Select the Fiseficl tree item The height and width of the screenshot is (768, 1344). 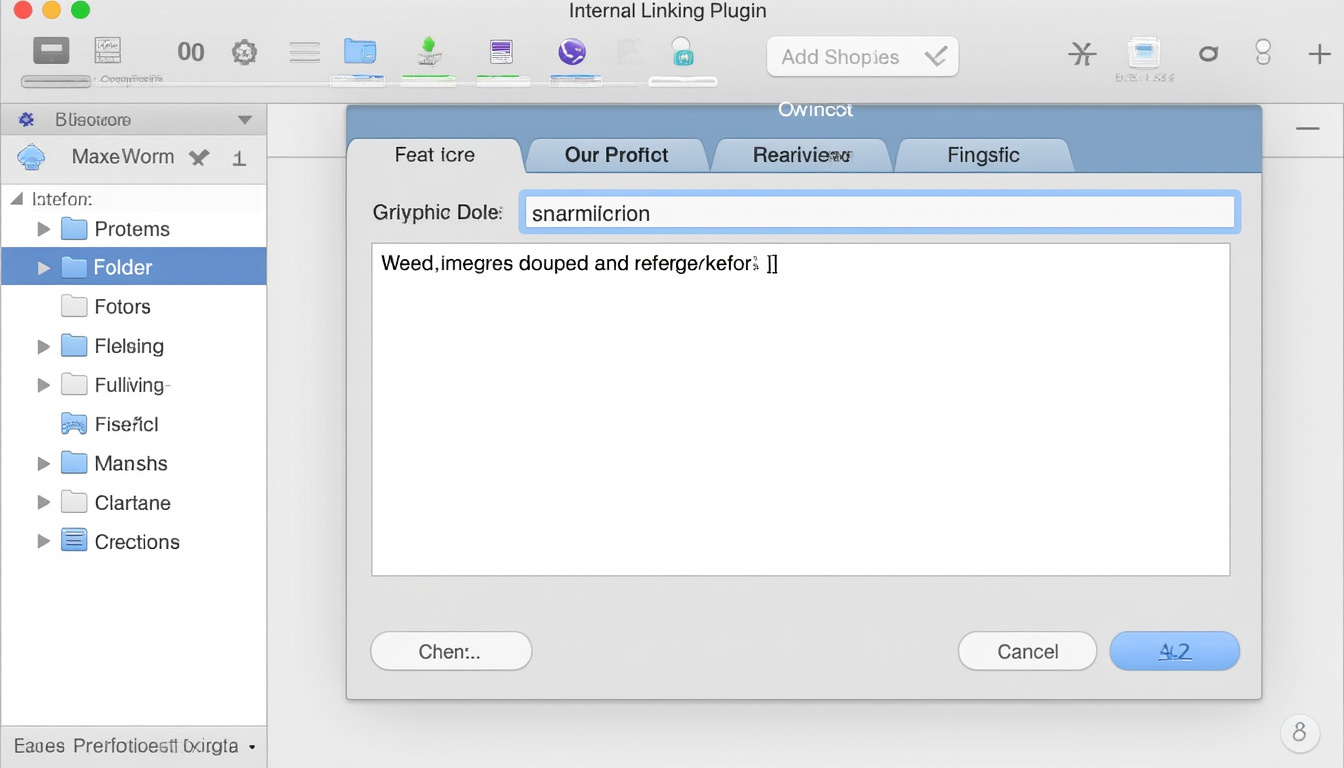coord(133,424)
